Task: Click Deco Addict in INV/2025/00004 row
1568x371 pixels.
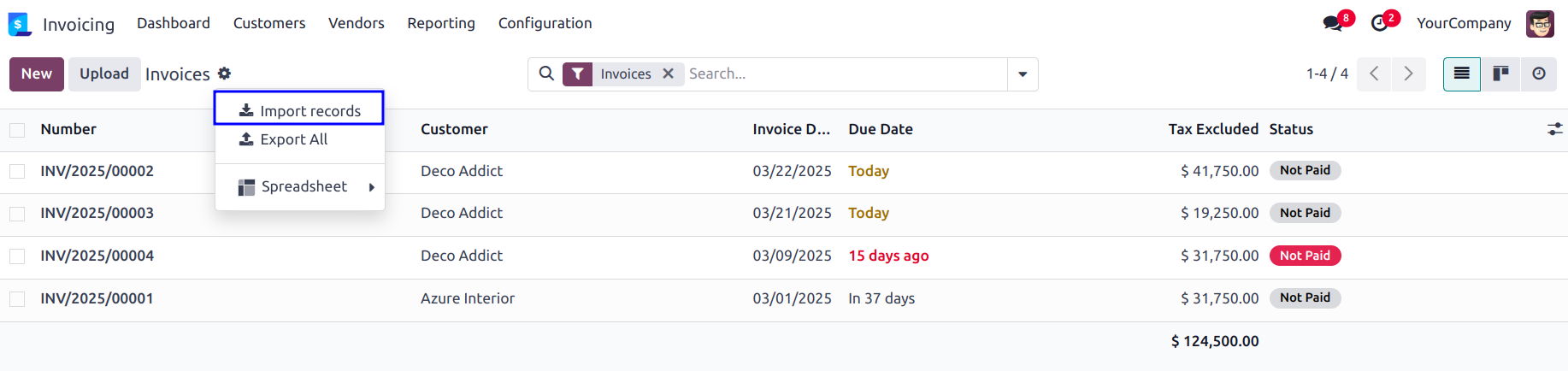Action: tap(462, 256)
